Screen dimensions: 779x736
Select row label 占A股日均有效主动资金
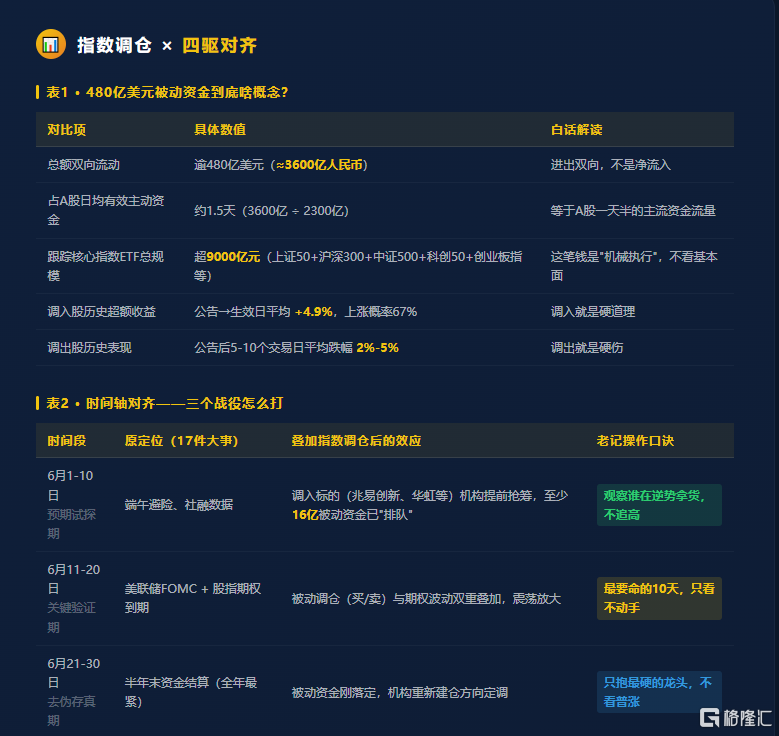pos(106,210)
